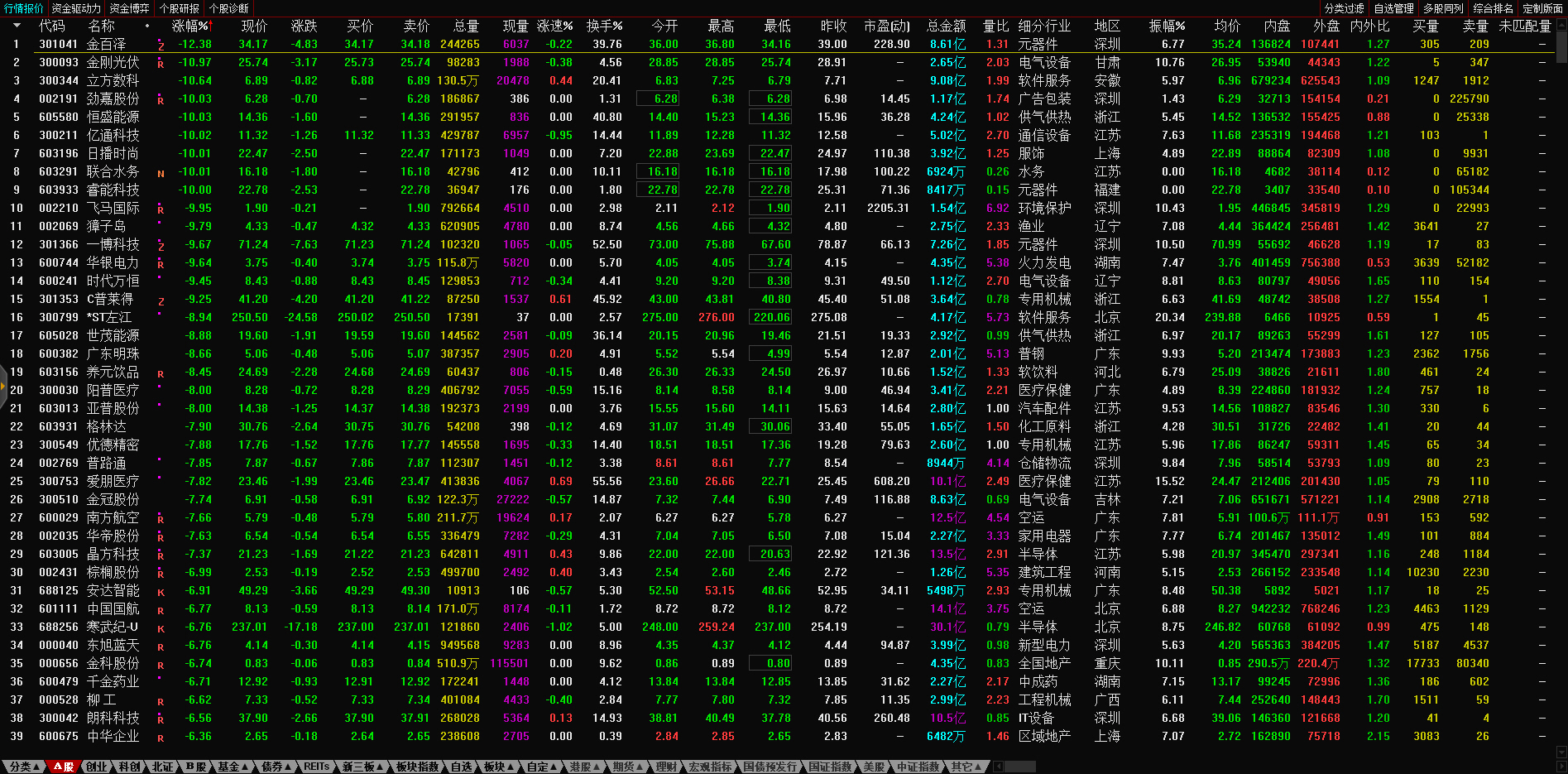Screen dimensions: 1568x774
Task: Click the vertical scrollbar up arrow
Action: click(1561, 24)
